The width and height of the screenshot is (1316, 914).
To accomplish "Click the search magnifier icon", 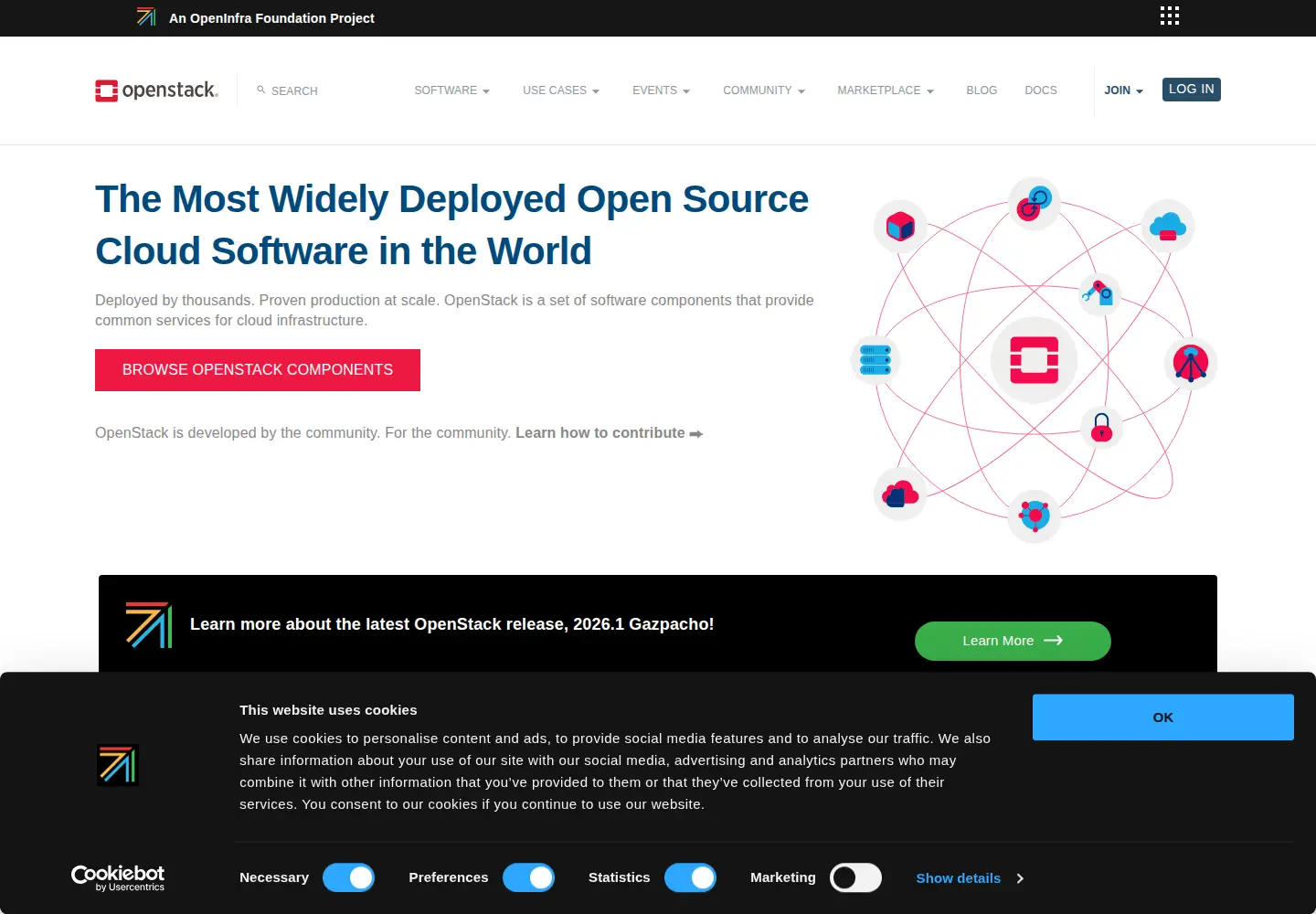I will pos(261,90).
